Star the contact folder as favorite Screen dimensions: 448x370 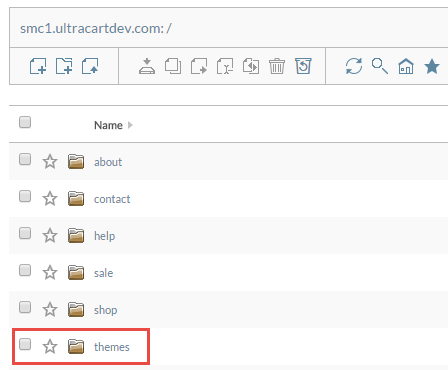tap(50, 199)
